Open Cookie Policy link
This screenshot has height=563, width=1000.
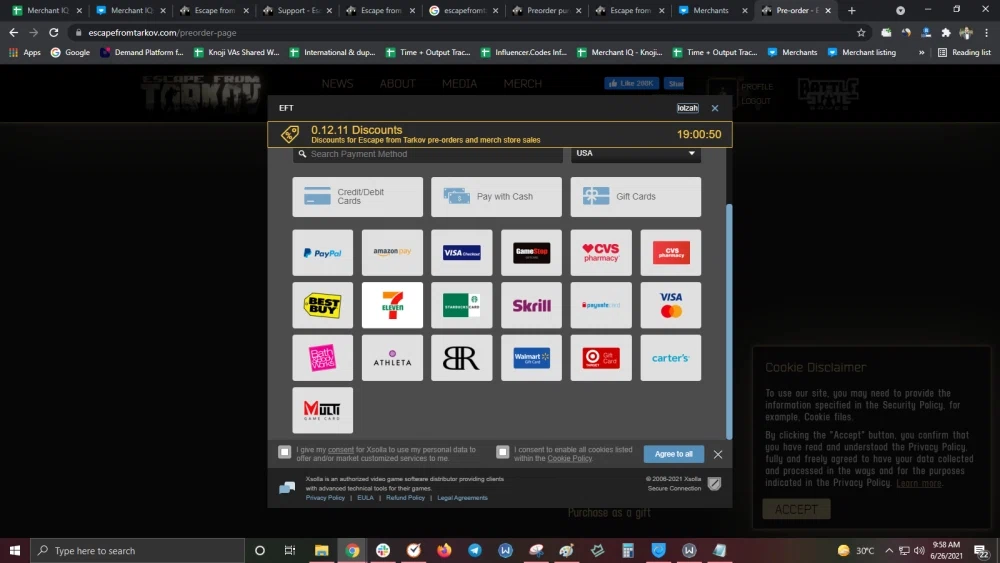point(570,458)
